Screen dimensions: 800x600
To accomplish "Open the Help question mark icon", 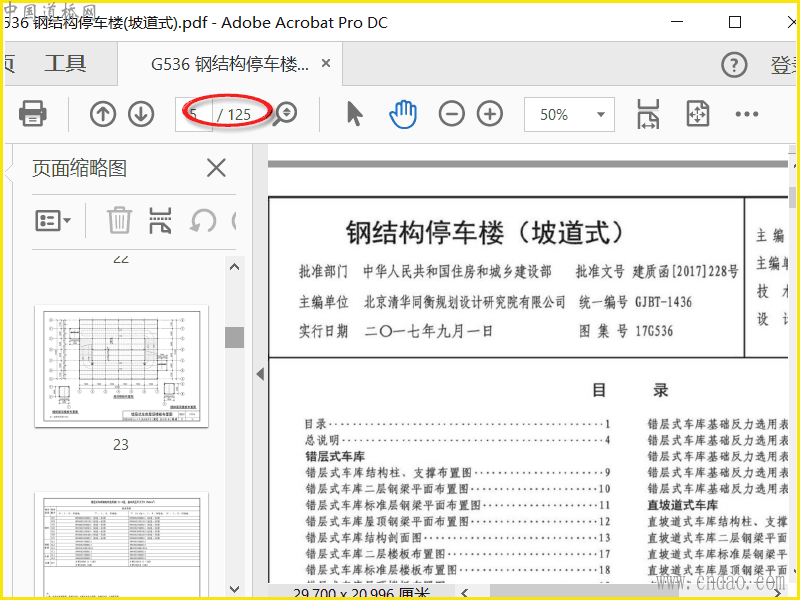I will coord(734,65).
